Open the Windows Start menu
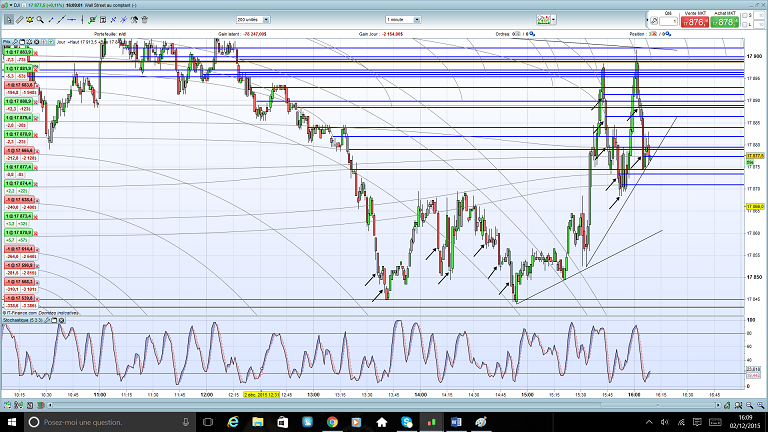768x432 pixels. click(12, 422)
